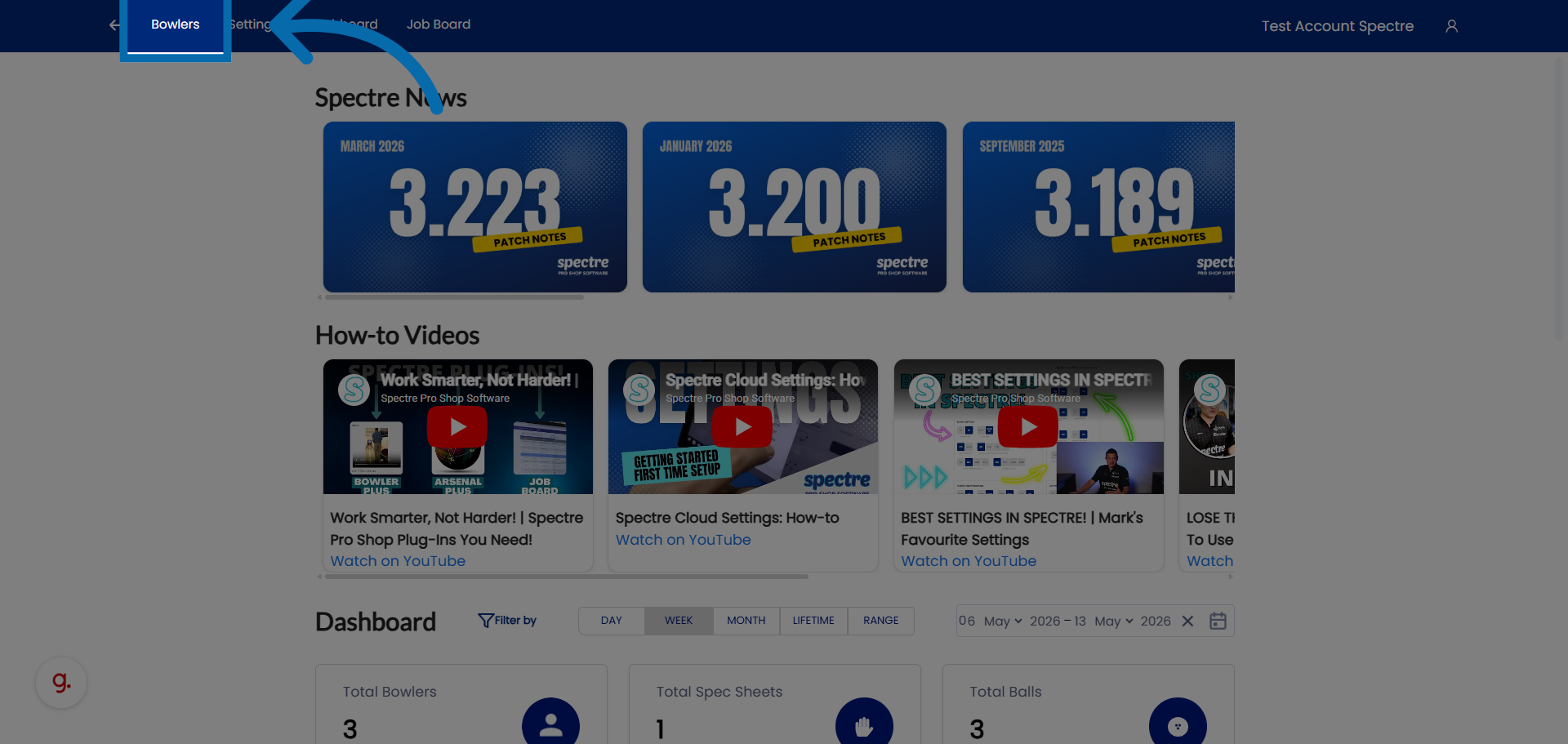Click the Total Spec Sheets hand icon

tap(864, 725)
